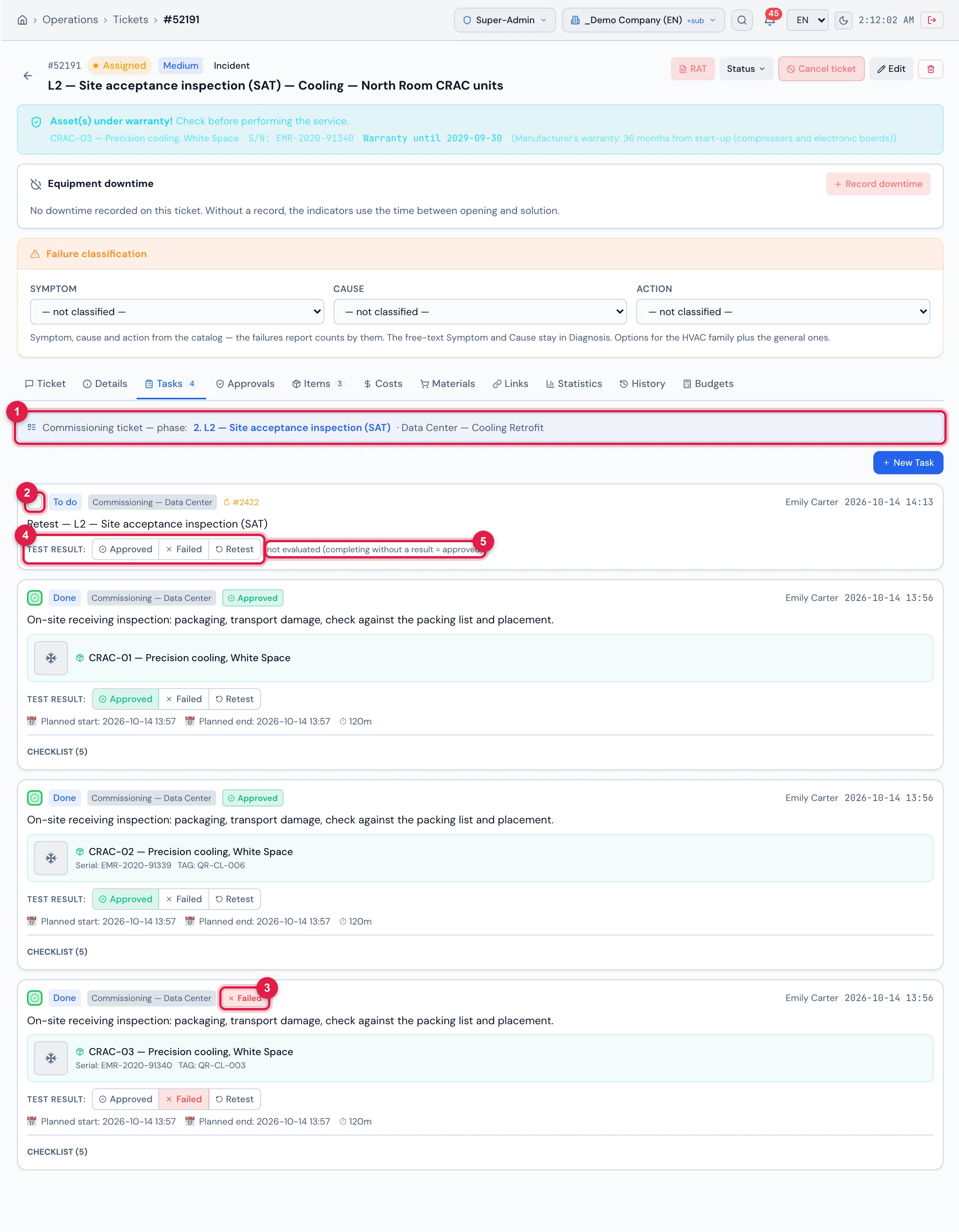This screenshot has height=1232, width=959.
Task: Click the Record downtime button
Action: (x=878, y=184)
